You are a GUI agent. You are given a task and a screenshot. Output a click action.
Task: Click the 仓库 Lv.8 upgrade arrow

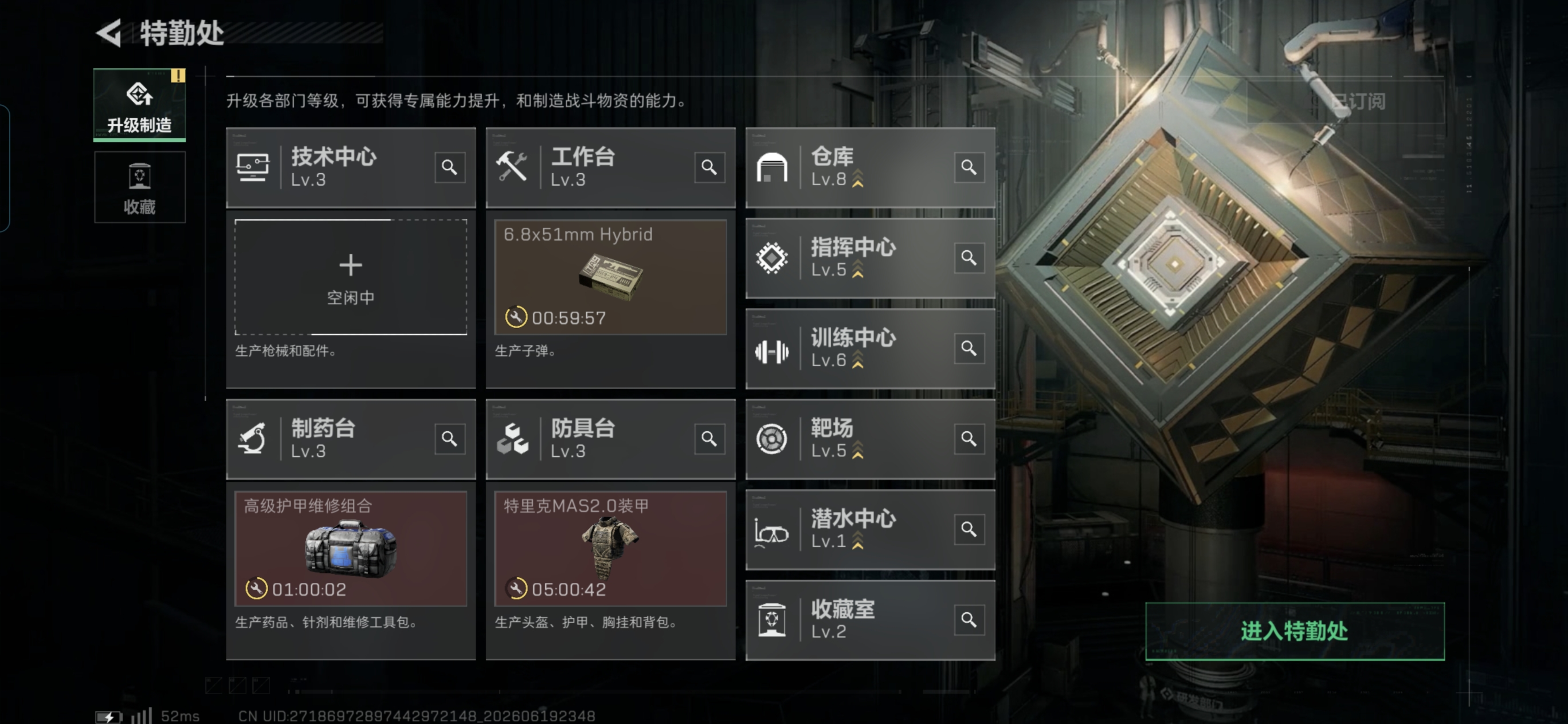858,179
